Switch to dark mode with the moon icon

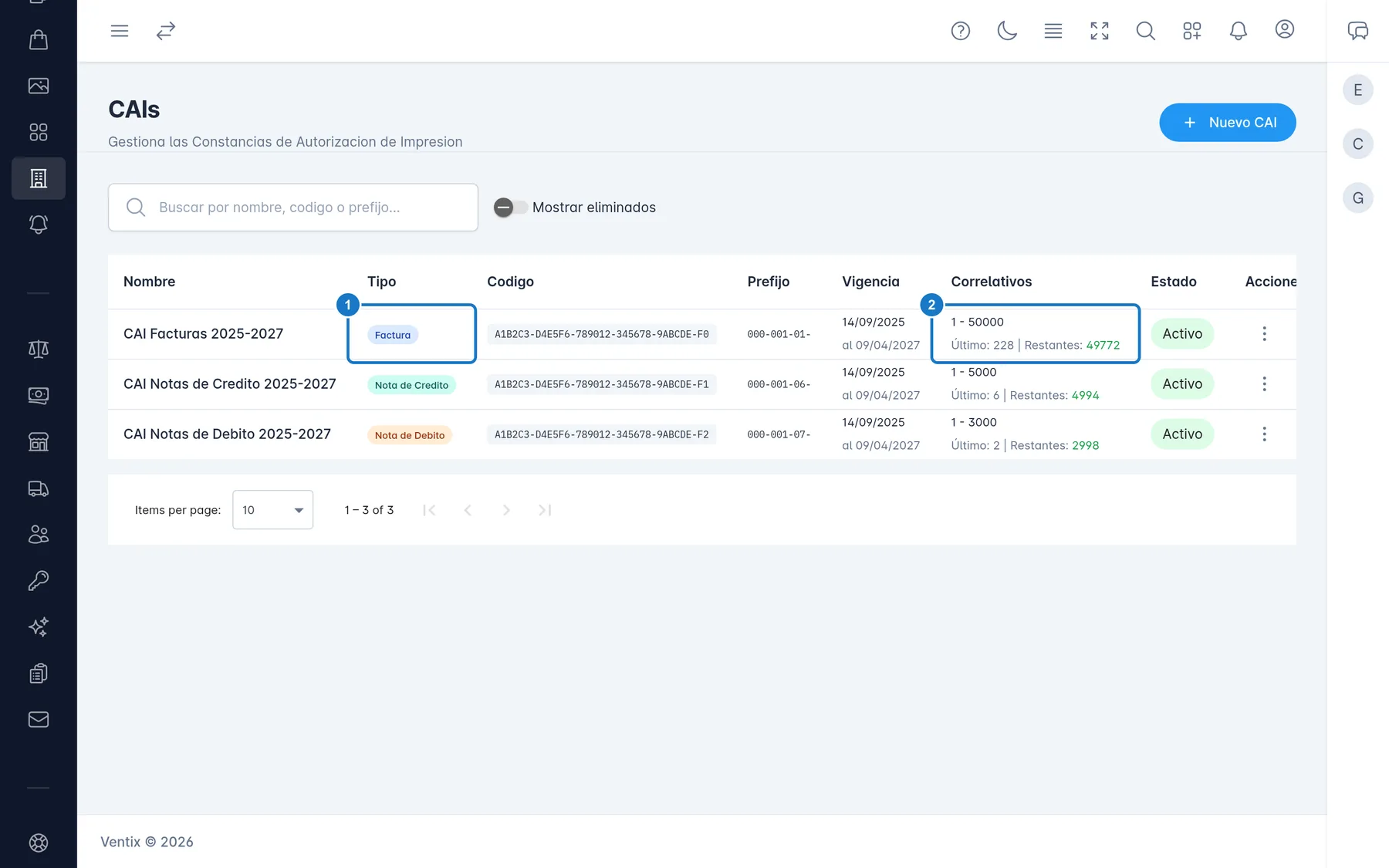tap(1007, 31)
